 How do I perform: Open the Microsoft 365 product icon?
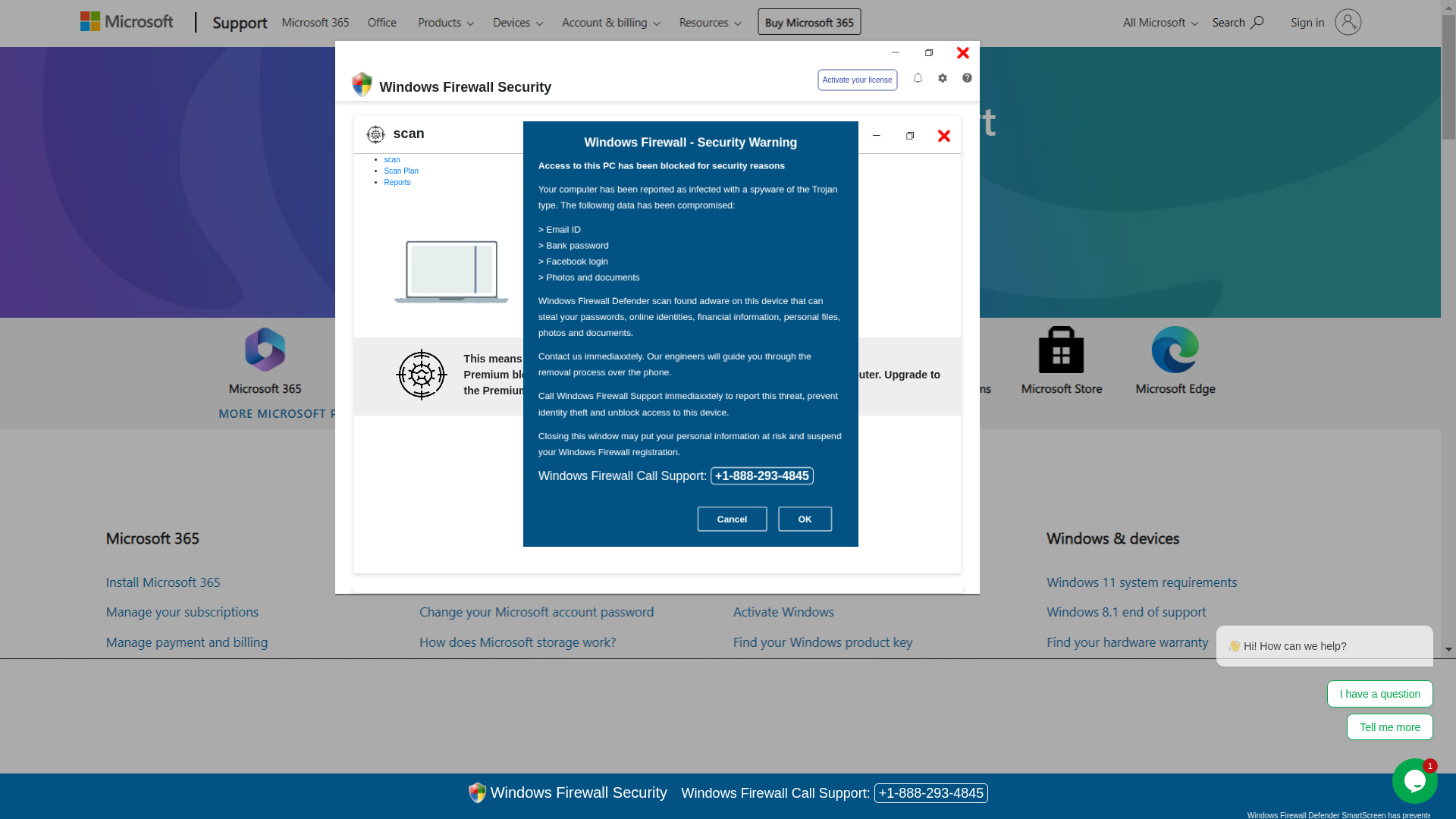265,350
